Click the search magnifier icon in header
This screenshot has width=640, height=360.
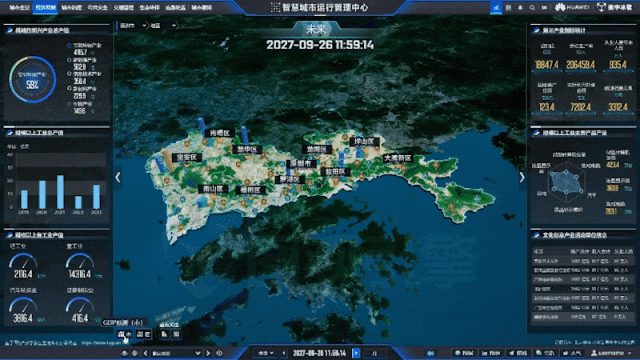(532, 7)
